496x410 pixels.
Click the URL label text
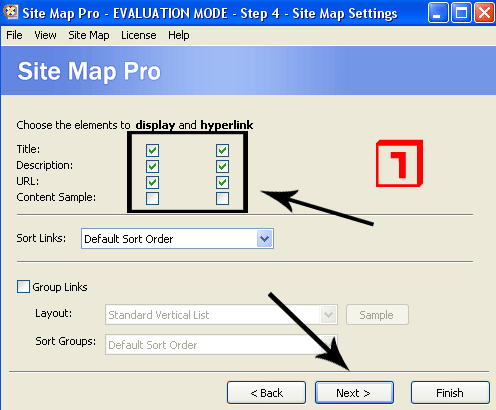click(28, 181)
